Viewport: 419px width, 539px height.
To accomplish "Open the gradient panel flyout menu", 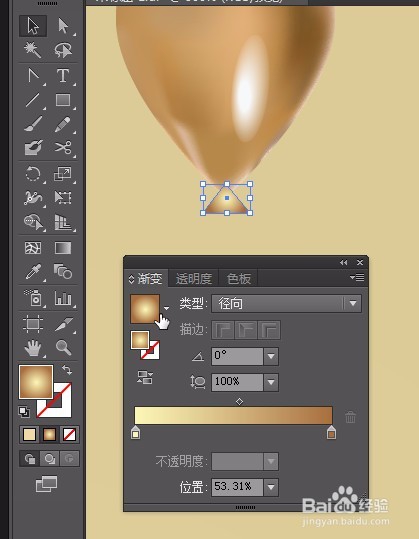I will [x=357, y=277].
